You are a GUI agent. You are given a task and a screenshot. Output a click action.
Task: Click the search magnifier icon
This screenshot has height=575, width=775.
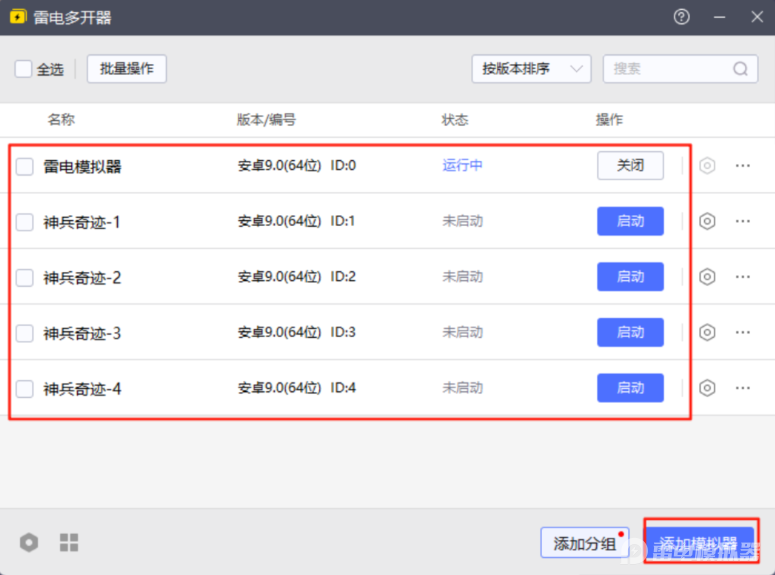[740, 69]
